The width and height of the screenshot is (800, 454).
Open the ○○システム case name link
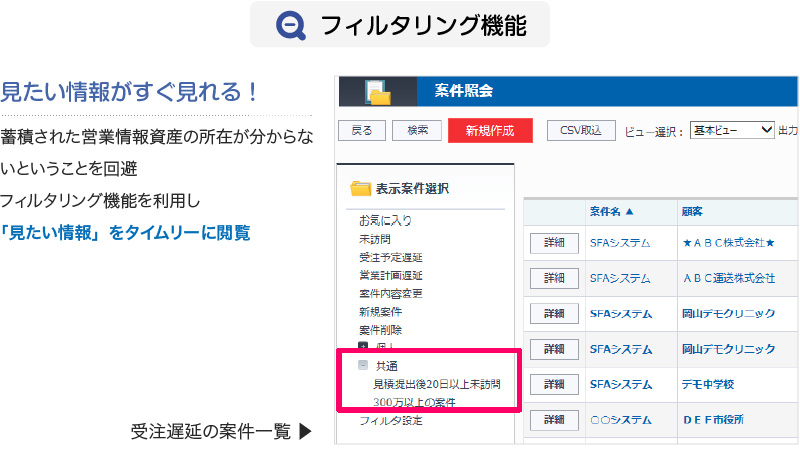pyautogui.click(x=619, y=419)
